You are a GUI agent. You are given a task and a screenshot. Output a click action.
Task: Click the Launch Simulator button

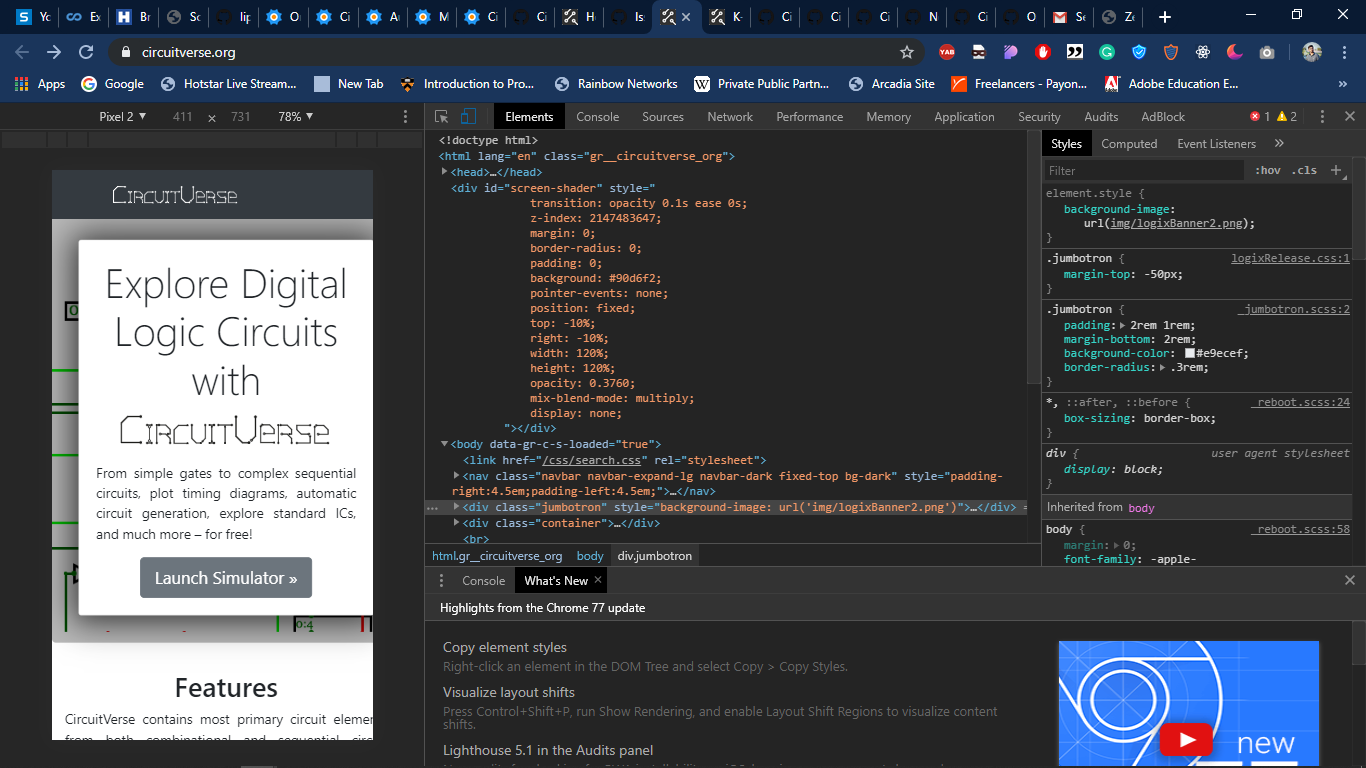(226, 578)
